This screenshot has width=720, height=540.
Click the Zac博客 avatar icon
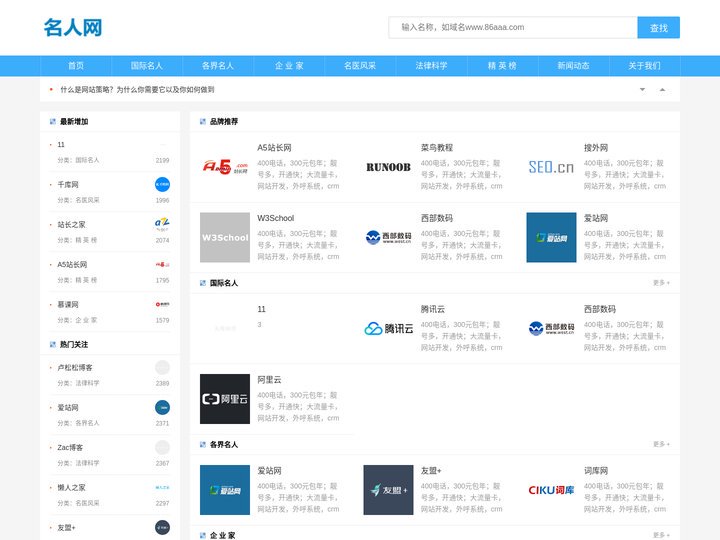click(x=162, y=447)
